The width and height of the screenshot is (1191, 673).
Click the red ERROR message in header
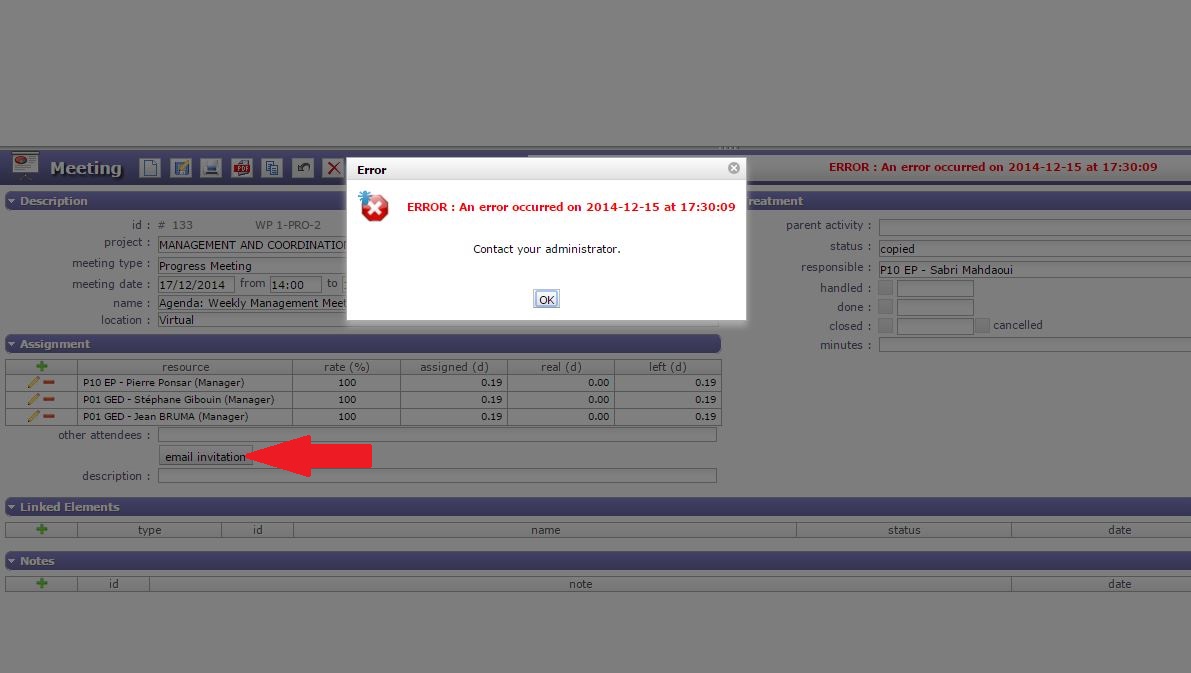coord(993,167)
